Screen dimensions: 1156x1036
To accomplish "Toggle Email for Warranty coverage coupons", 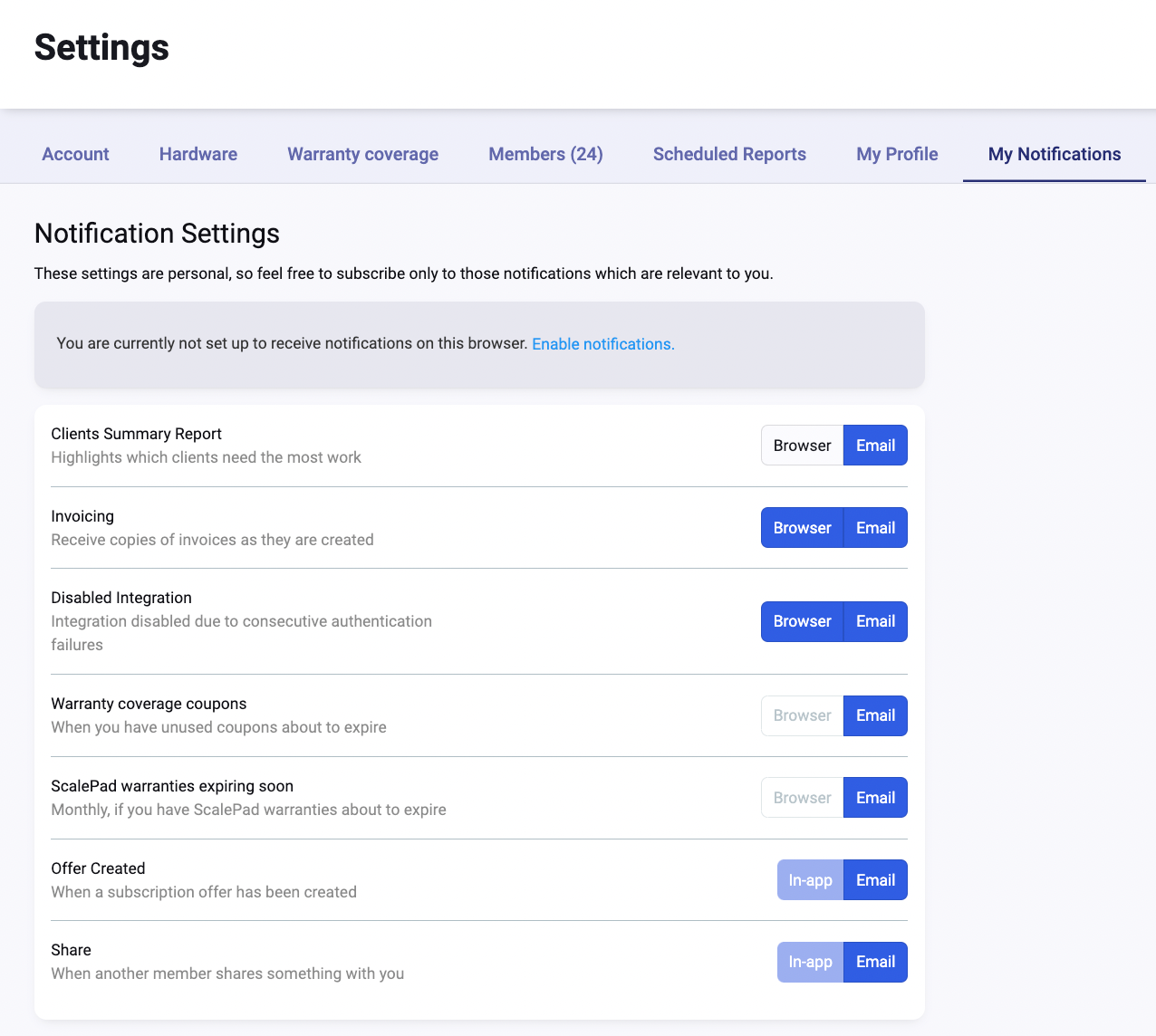I will pyautogui.click(x=875, y=715).
